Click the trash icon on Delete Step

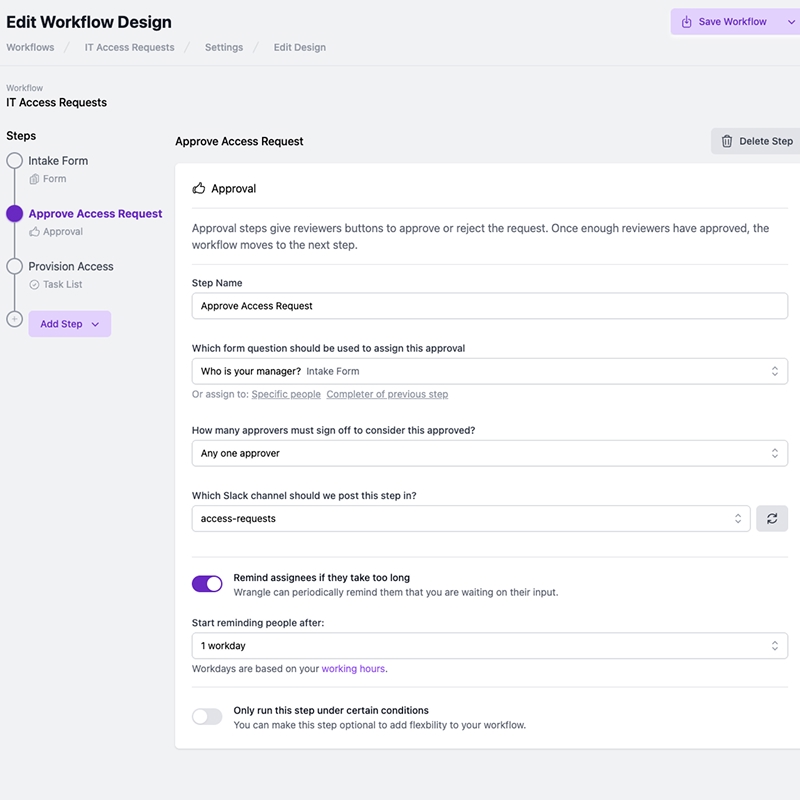point(727,141)
